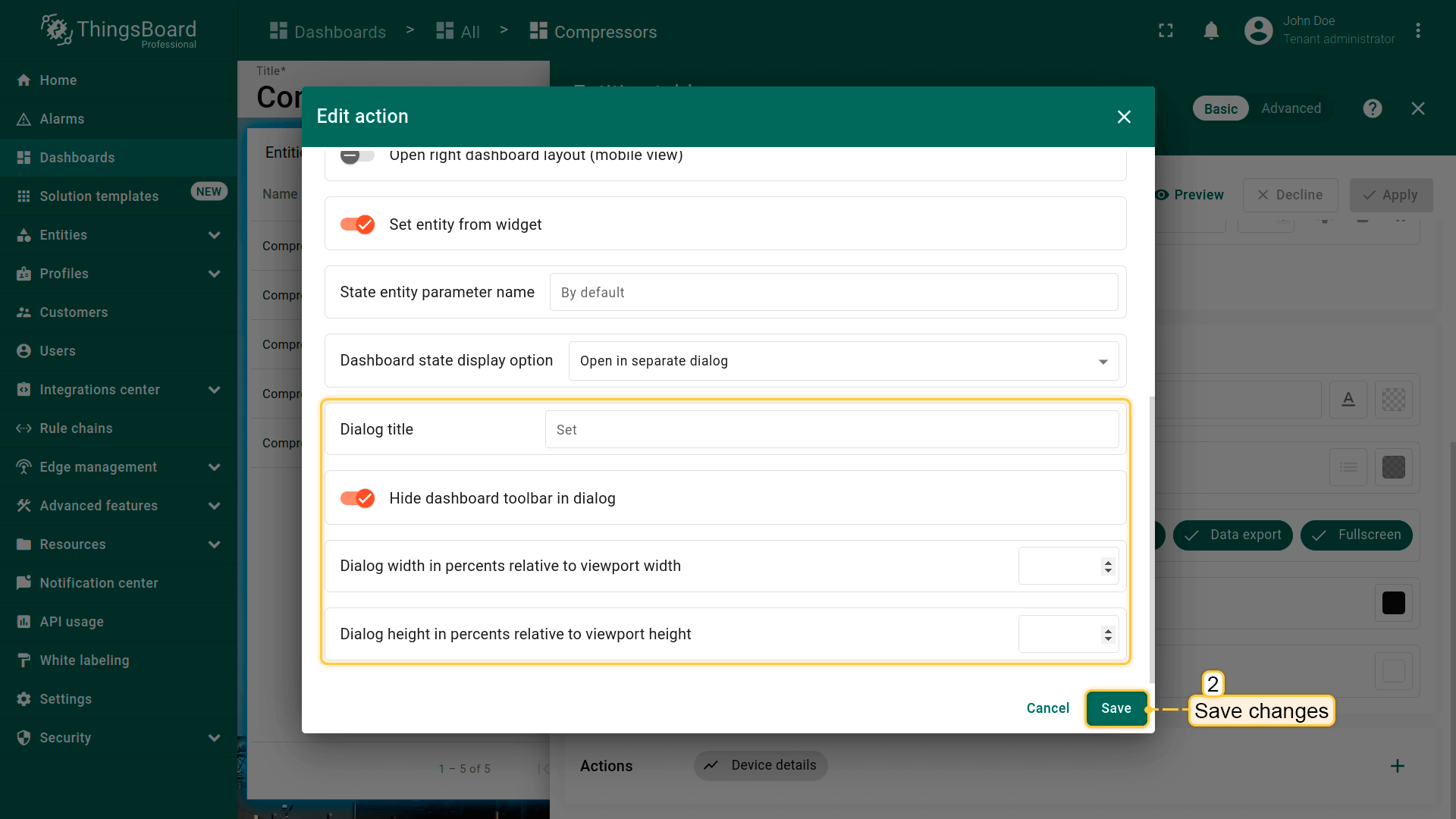Toggle Set entity from widget switch
The height and width of the screenshot is (819, 1456).
click(357, 224)
